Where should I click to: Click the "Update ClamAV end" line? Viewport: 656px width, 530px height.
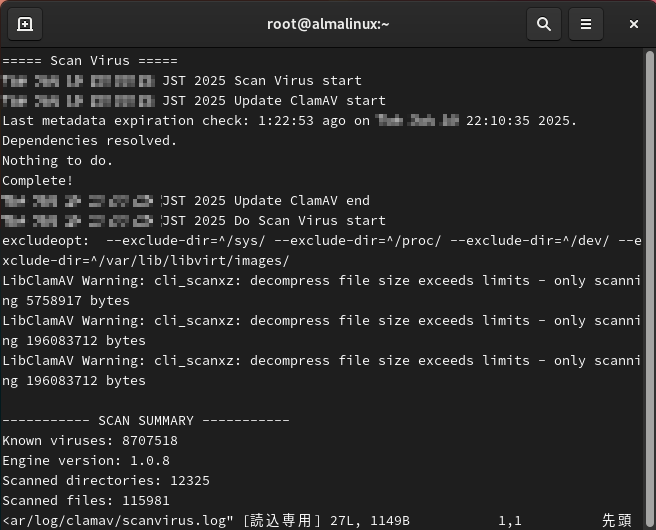tap(266, 201)
